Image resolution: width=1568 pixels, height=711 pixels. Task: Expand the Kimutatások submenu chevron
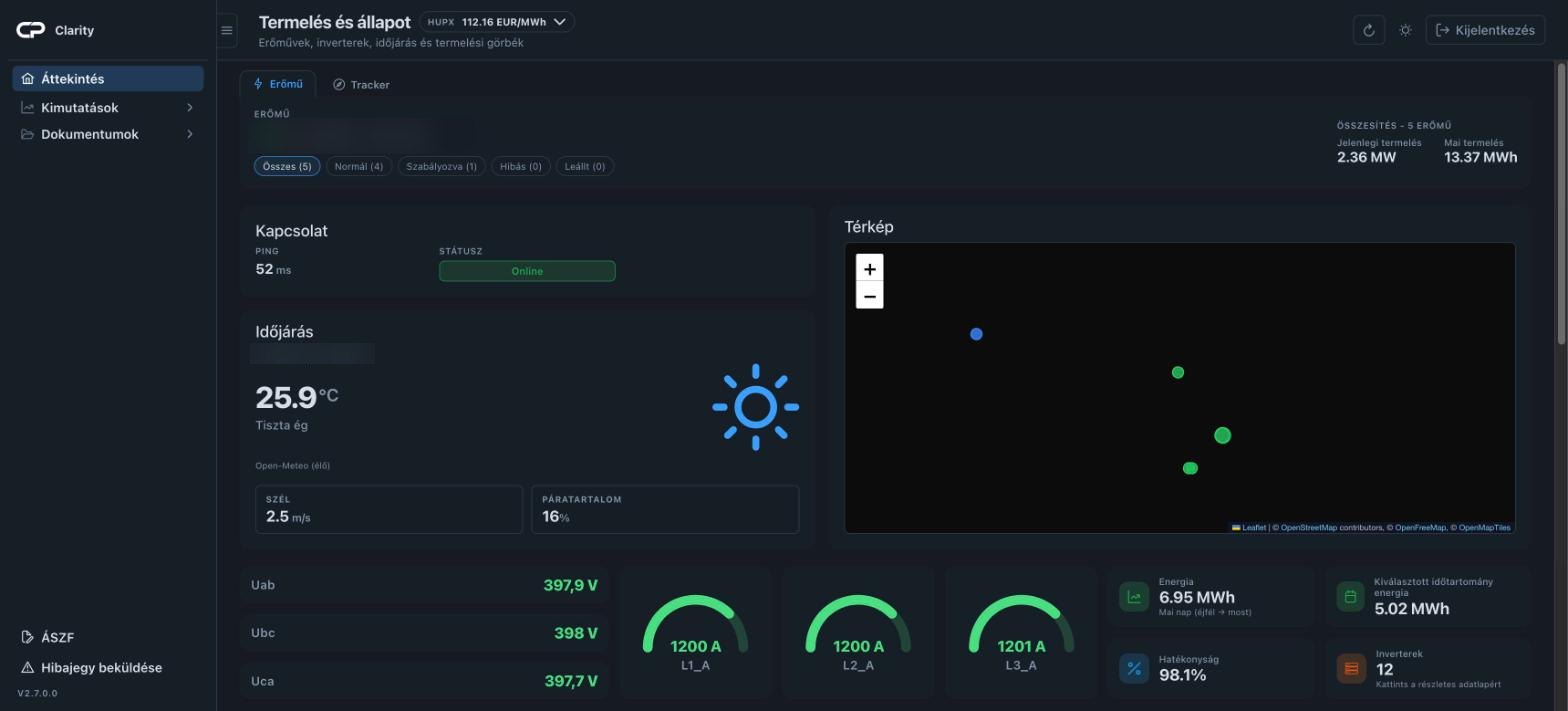tap(190, 108)
